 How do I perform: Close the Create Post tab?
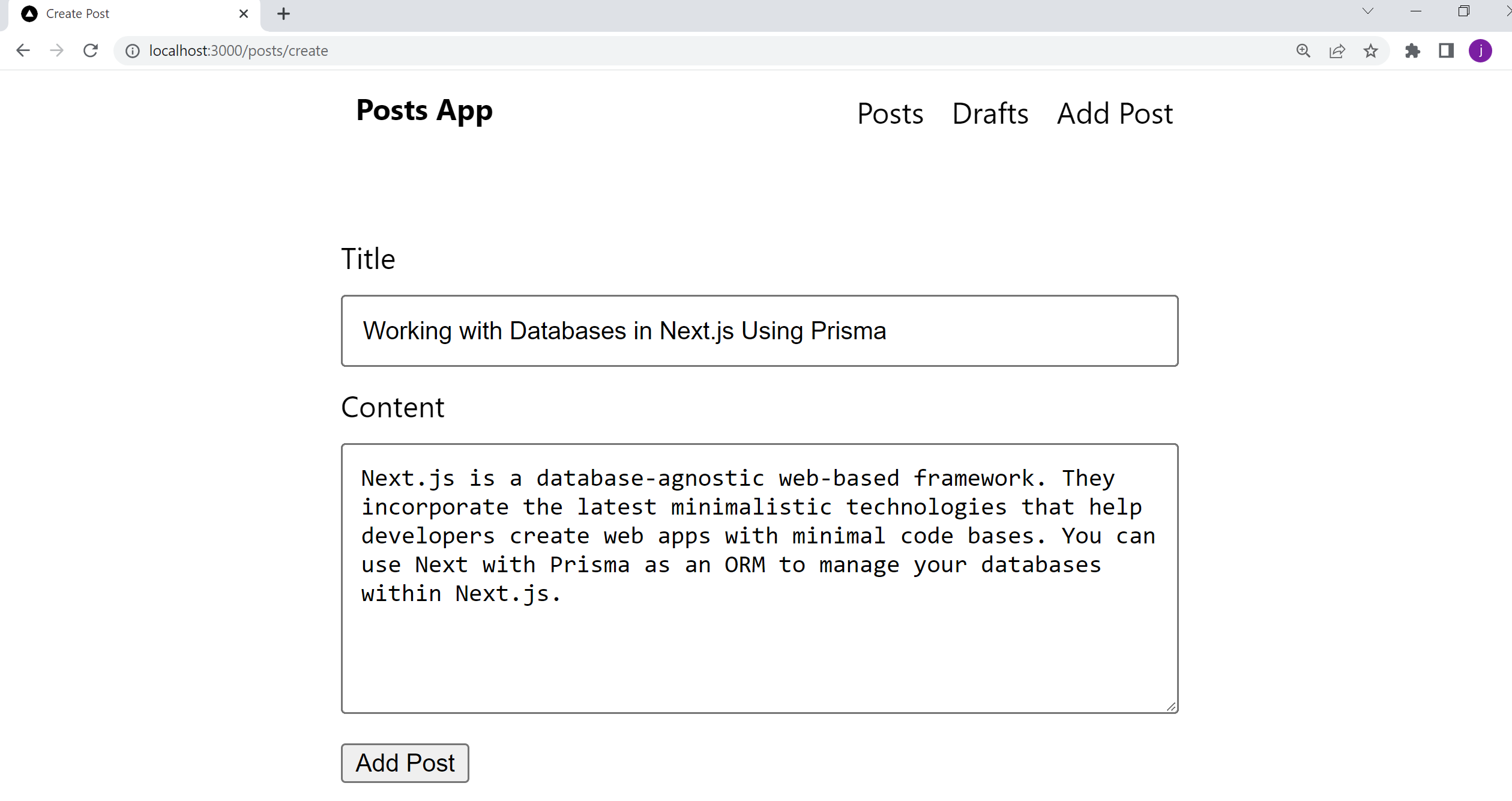[x=244, y=14]
